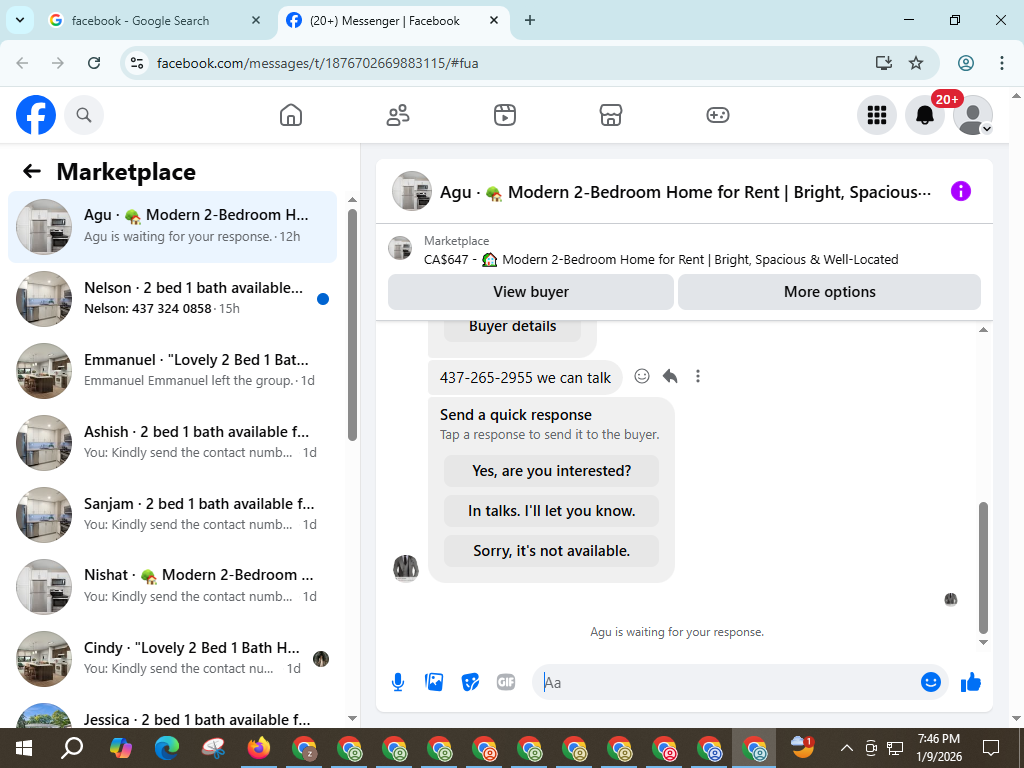The width and height of the screenshot is (1024, 768).
Task: Click the sender avatar beside quick responses
Action: (406, 569)
